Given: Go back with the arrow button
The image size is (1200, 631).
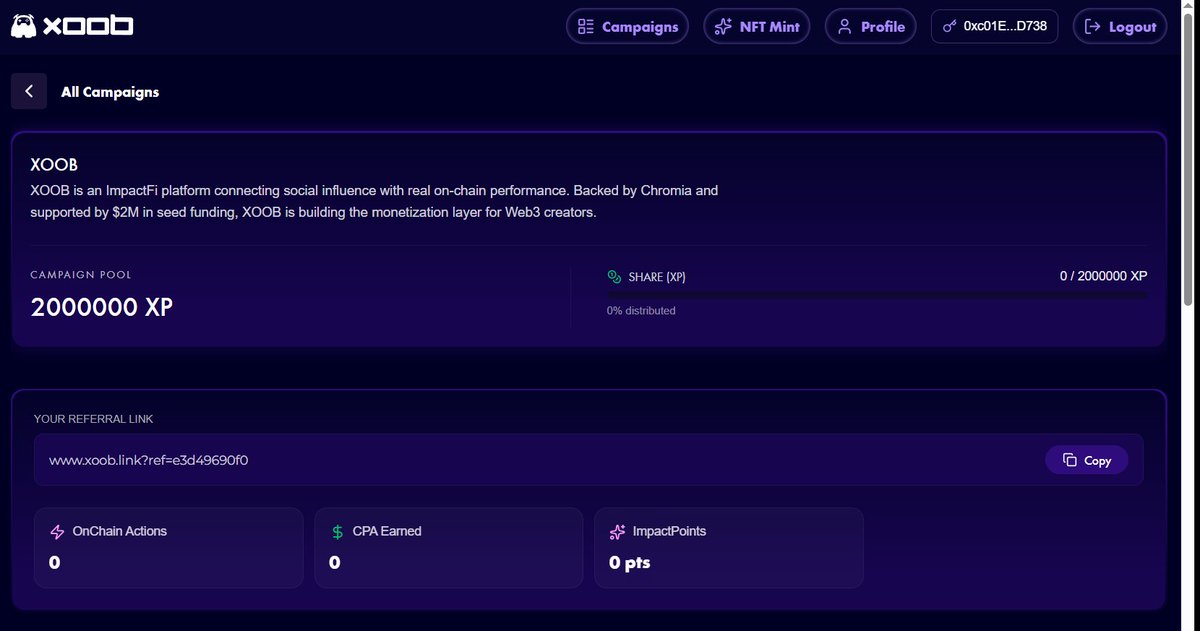Looking at the screenshot, I should coord(29,91).
